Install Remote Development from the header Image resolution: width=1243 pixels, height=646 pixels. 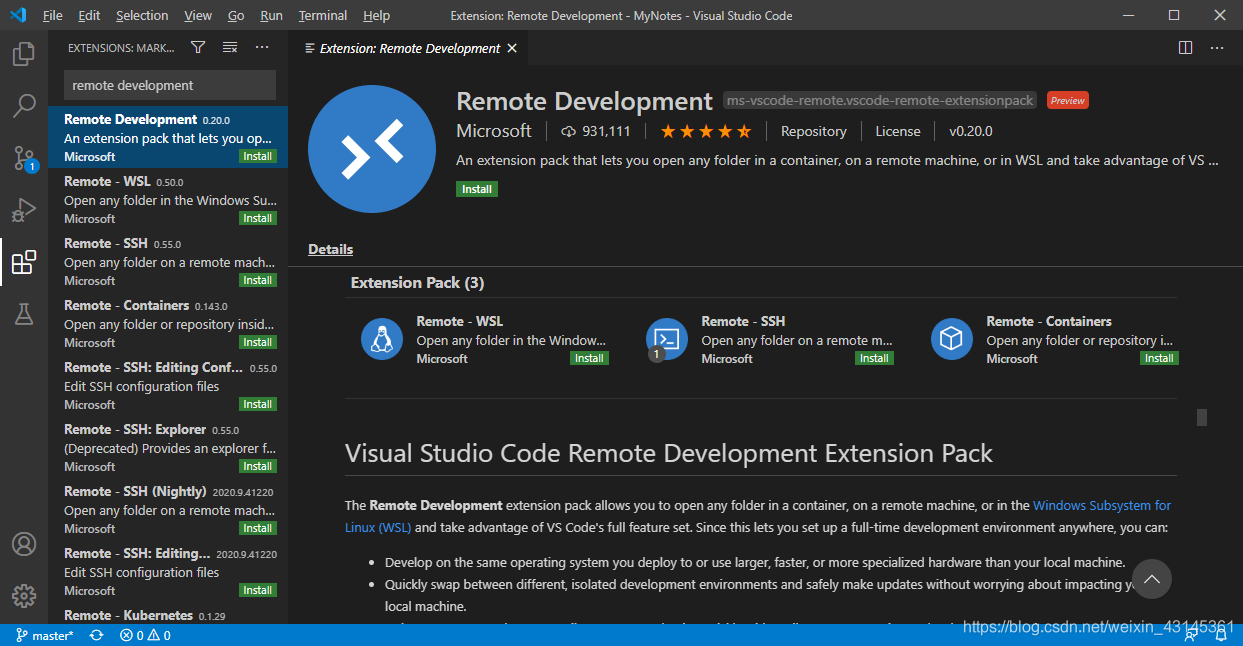tap(477, 189)
